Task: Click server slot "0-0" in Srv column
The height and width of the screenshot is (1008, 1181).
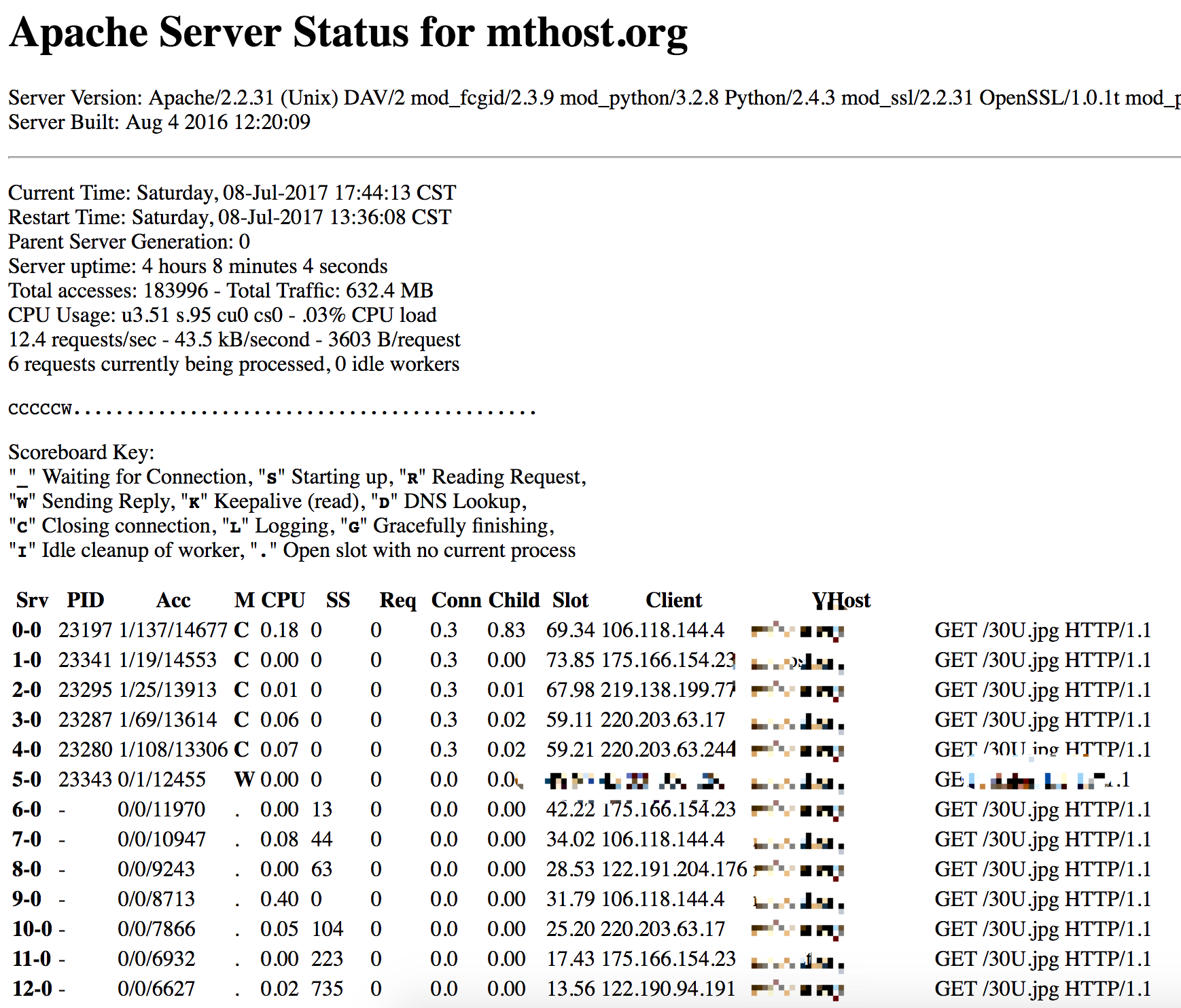Action: point(27,630)
